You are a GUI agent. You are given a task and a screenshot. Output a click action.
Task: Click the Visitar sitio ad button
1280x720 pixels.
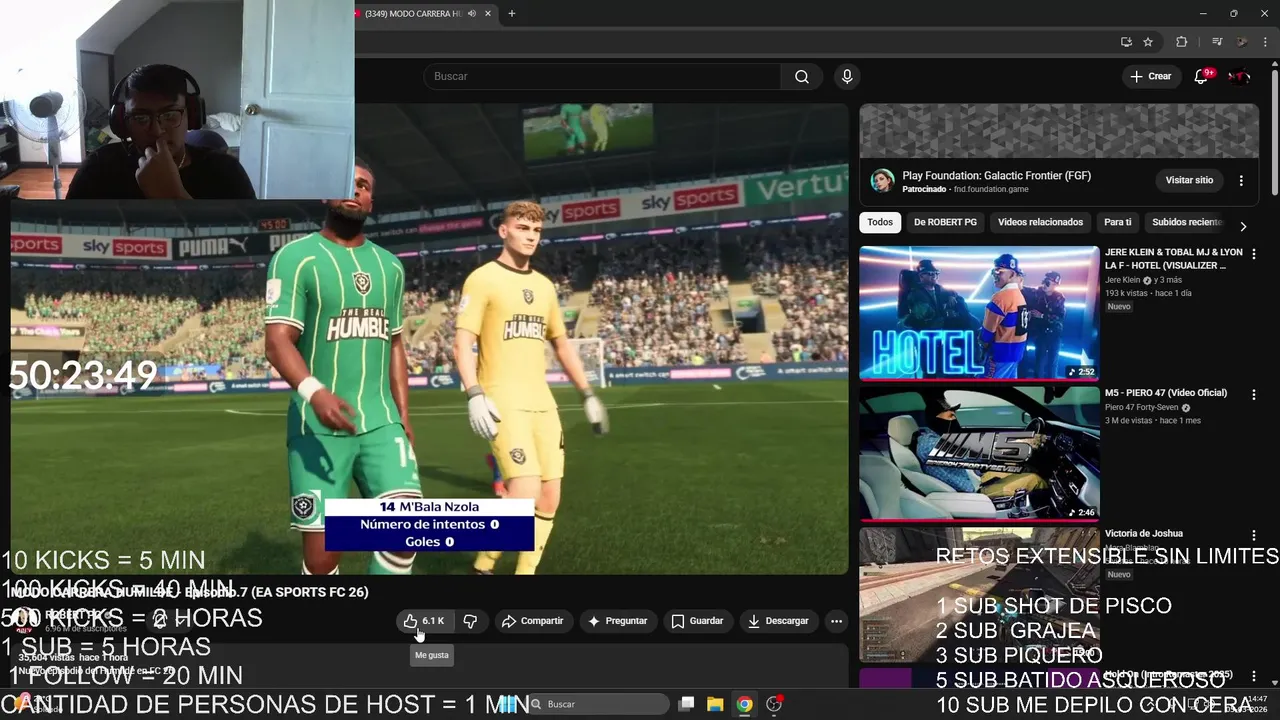[x=1189, y=180]
